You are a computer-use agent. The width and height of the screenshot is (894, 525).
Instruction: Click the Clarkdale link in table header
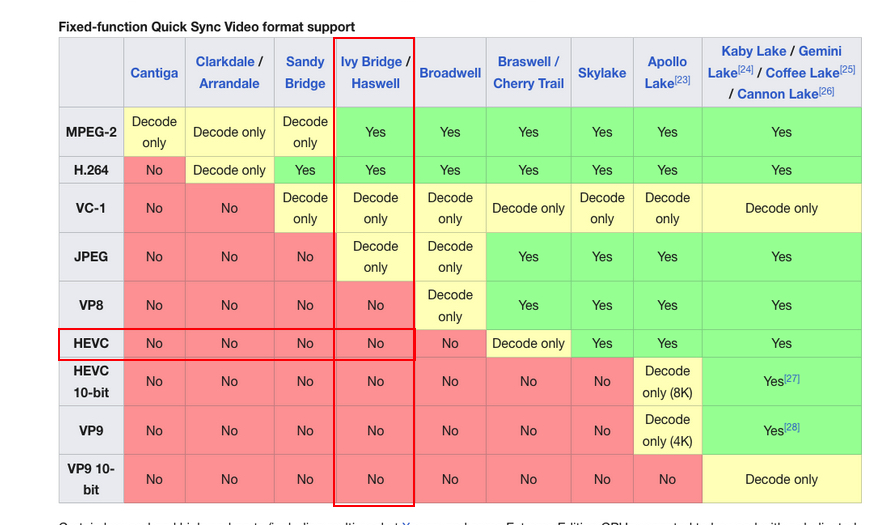(x=224, y=62)
